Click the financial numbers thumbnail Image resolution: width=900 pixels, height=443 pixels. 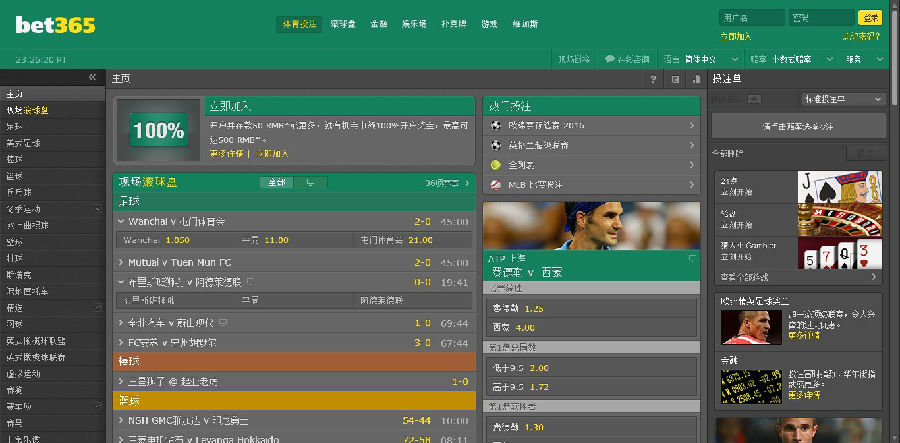click(751, 387)
